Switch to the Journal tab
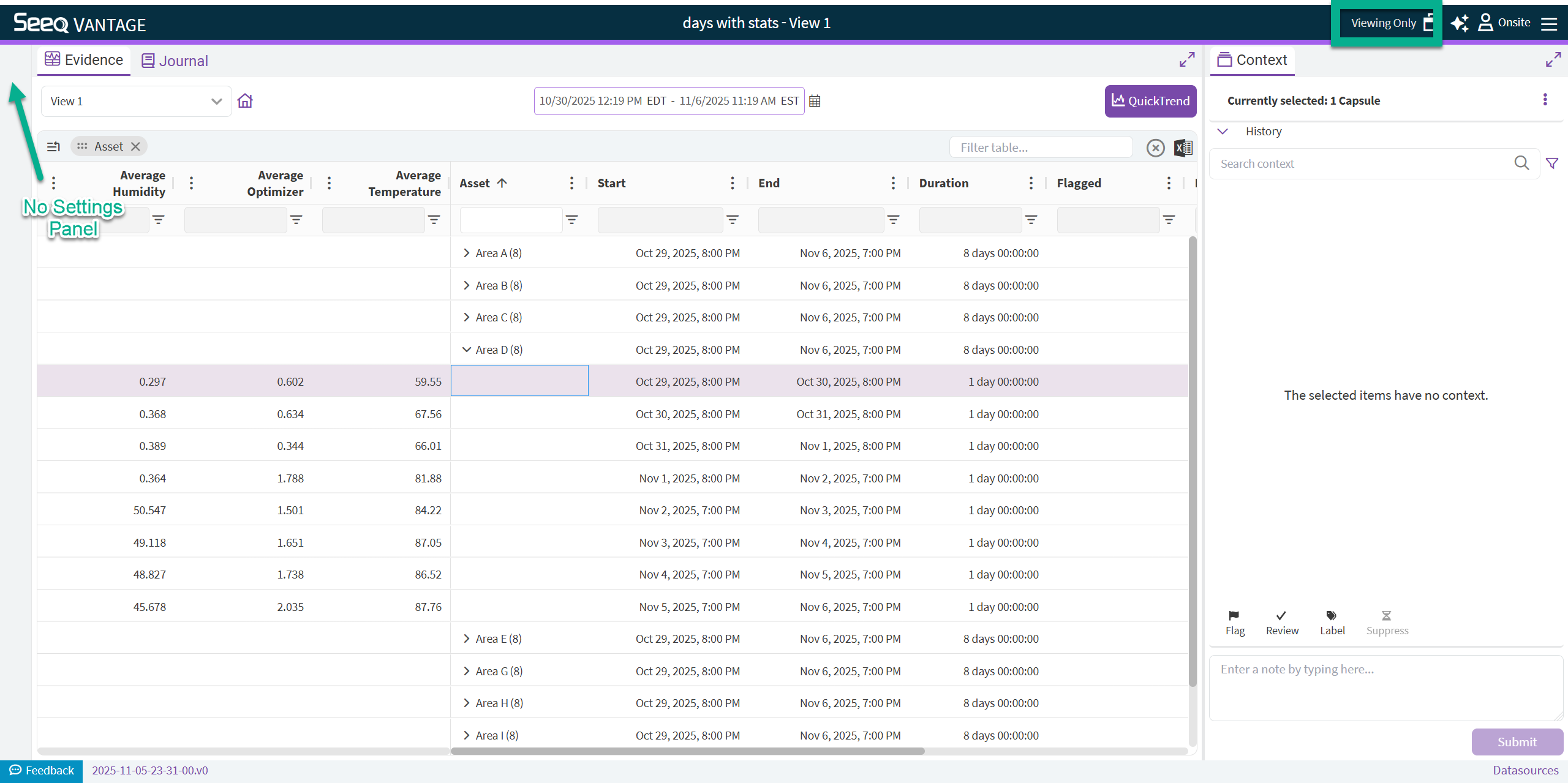Viewport: 1568px width, 783px height. [175, 61]
